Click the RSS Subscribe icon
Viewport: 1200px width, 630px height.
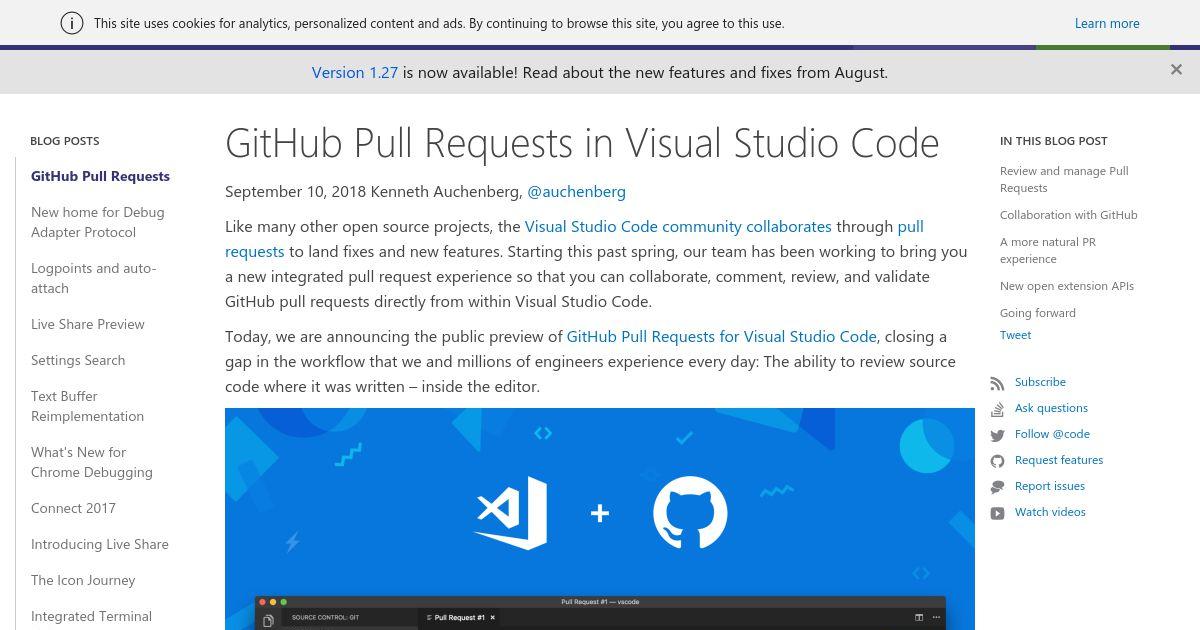[x=997, y=383]
